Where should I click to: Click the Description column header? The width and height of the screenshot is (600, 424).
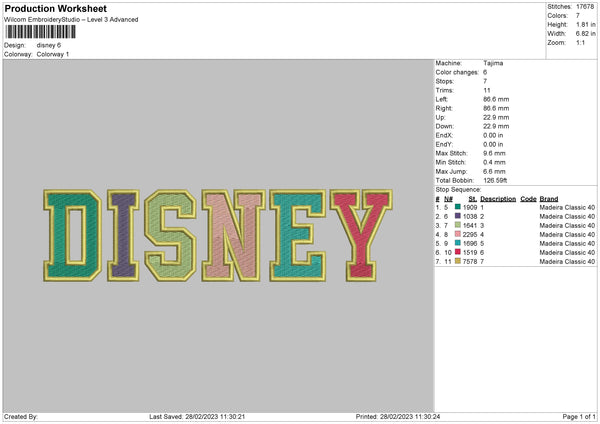(x=498, y=199)
